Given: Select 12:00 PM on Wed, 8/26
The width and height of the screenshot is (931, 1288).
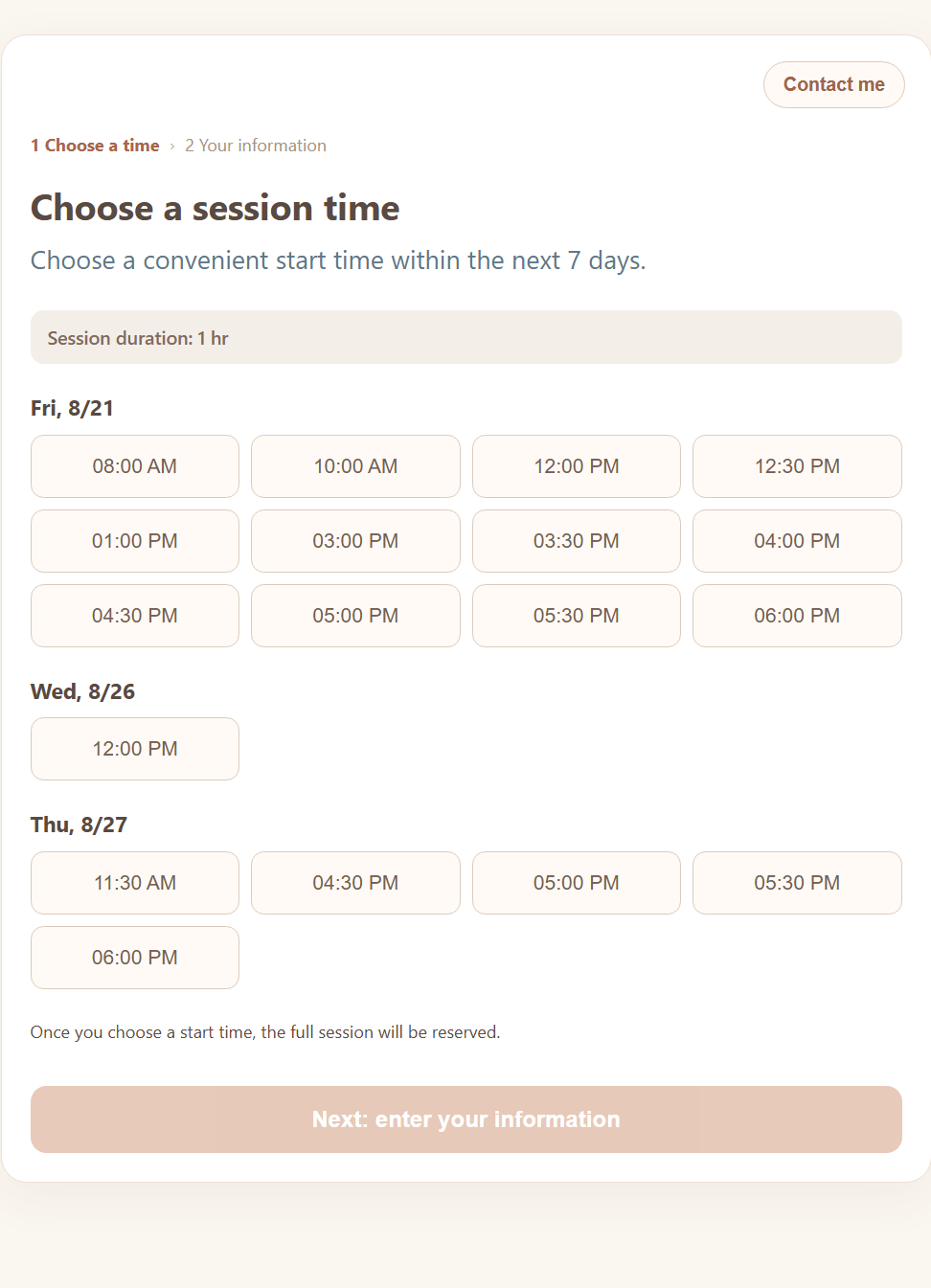Looking at the screenshot, I should coord(135,749).
